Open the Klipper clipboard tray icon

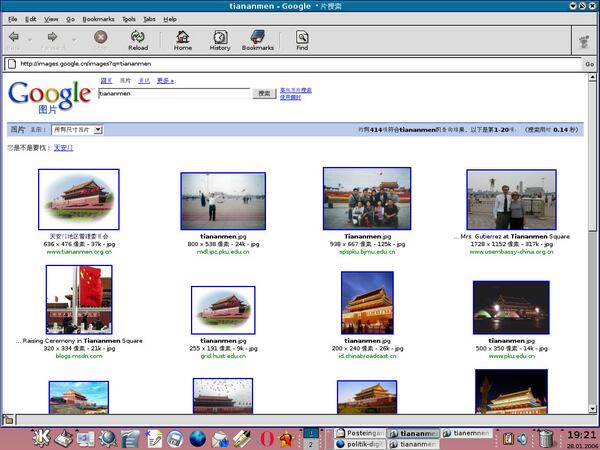[508, 439]
